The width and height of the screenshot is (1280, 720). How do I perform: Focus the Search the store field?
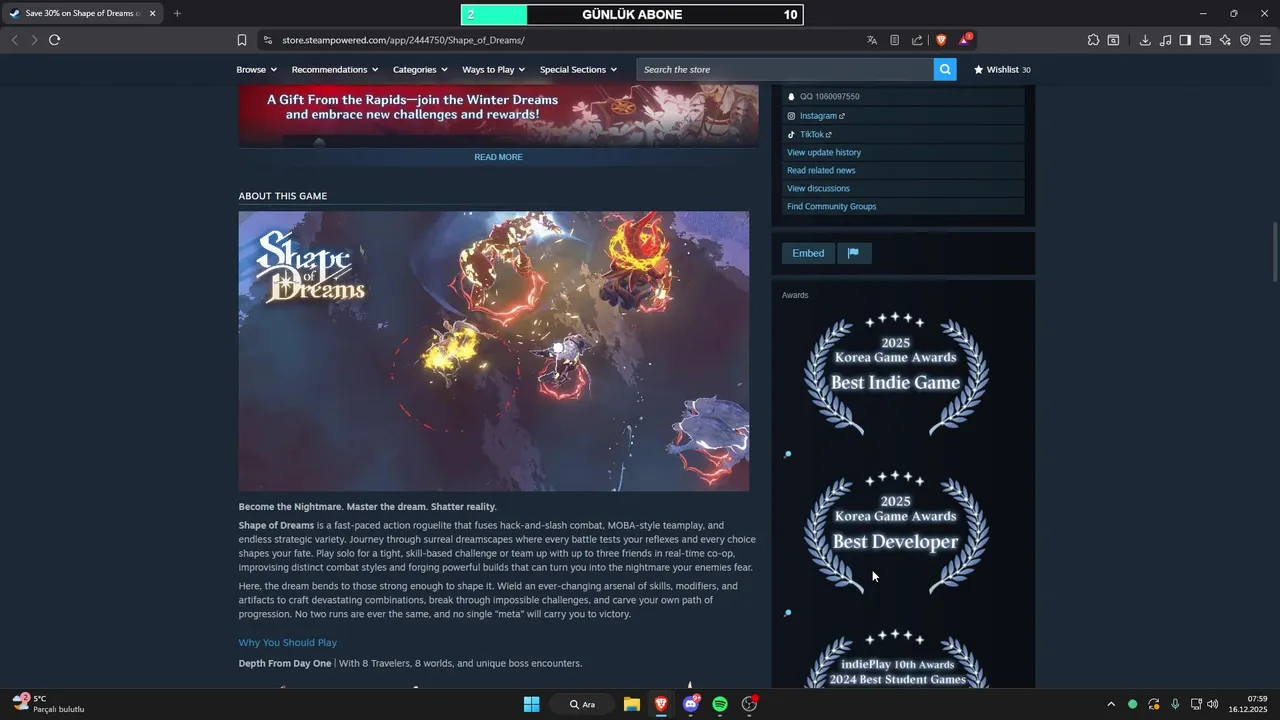785,69
